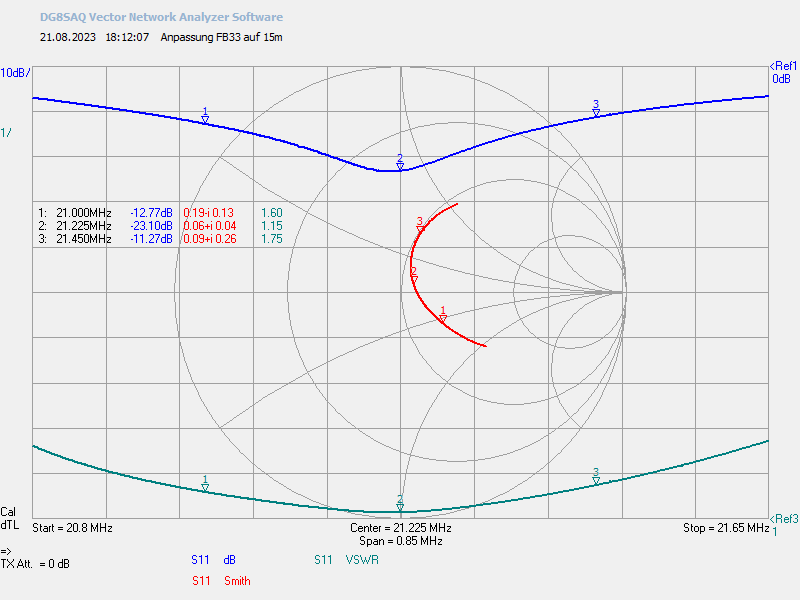Click the Center = 21.225 MHz label
800x600 pixels.
(x=401, y=528)
